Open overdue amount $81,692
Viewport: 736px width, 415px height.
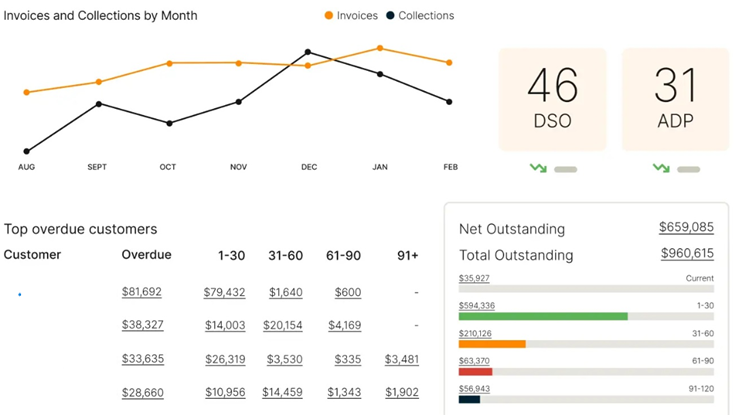pos(142,292)
